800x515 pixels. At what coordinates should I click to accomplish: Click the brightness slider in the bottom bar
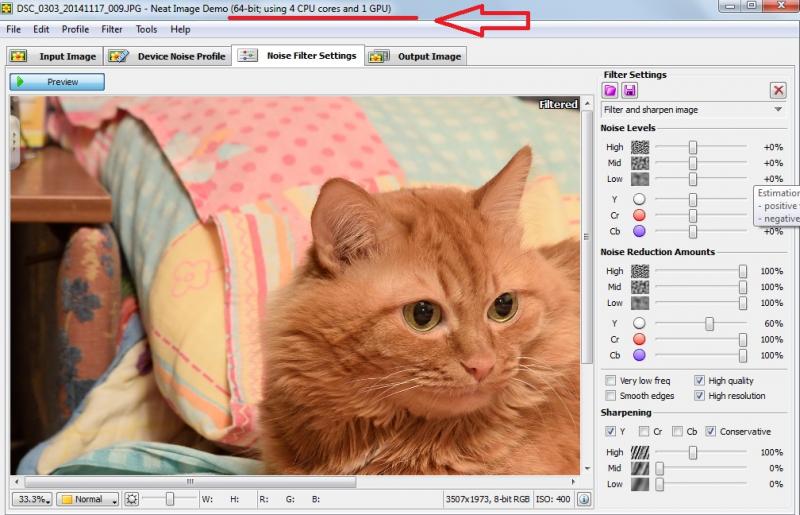pyautogui.click(x=170, y=499)
